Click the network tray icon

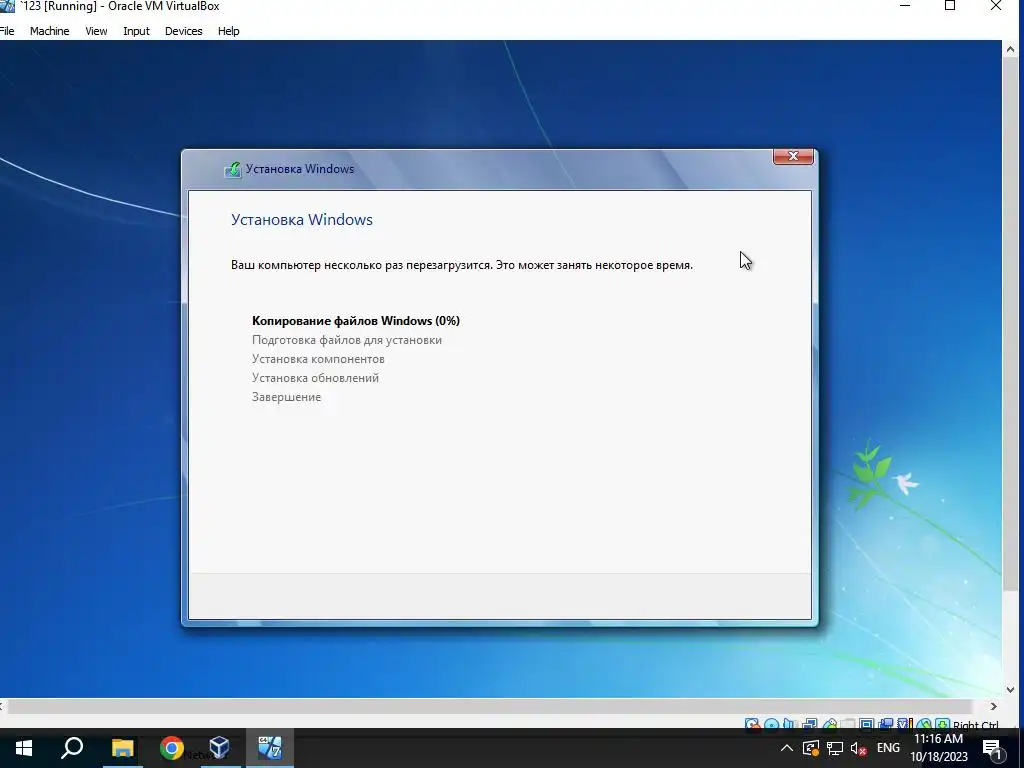[835, 748]
